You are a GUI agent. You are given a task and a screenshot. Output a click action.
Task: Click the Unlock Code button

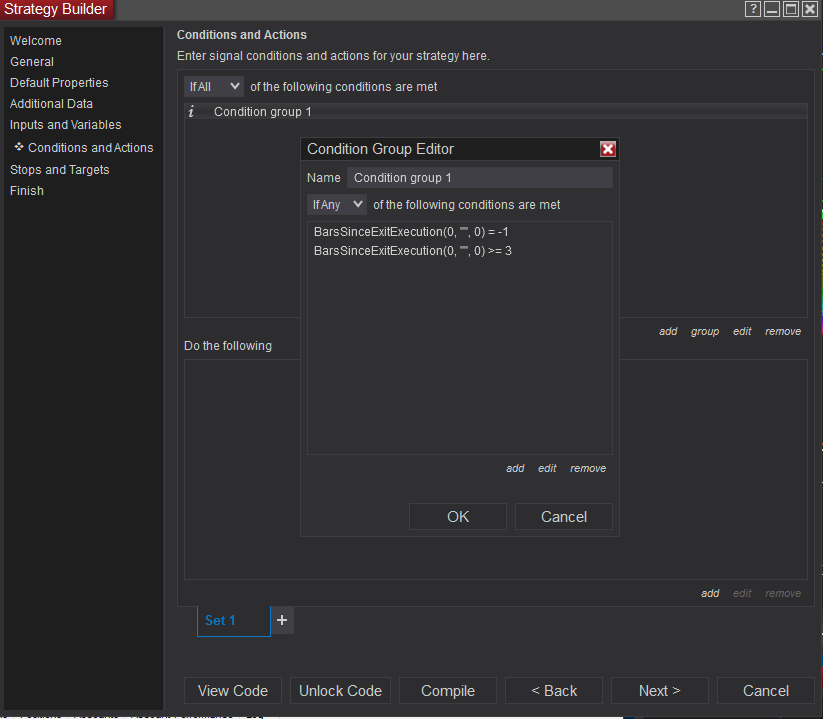pos(340,691)
